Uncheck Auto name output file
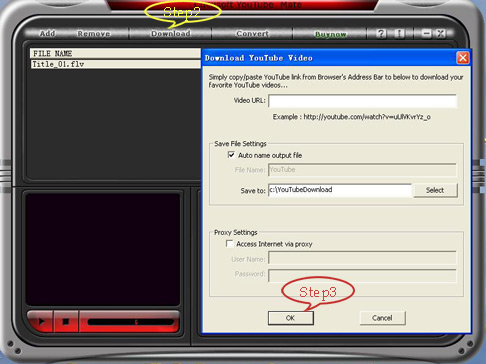Viewport: 486px width, 364px height. point(231,155)
